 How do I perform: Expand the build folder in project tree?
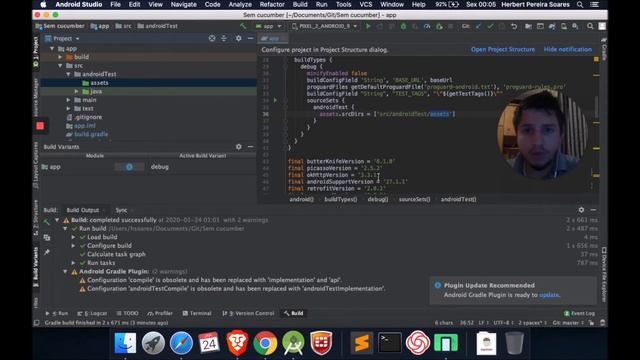pos(60,57)
